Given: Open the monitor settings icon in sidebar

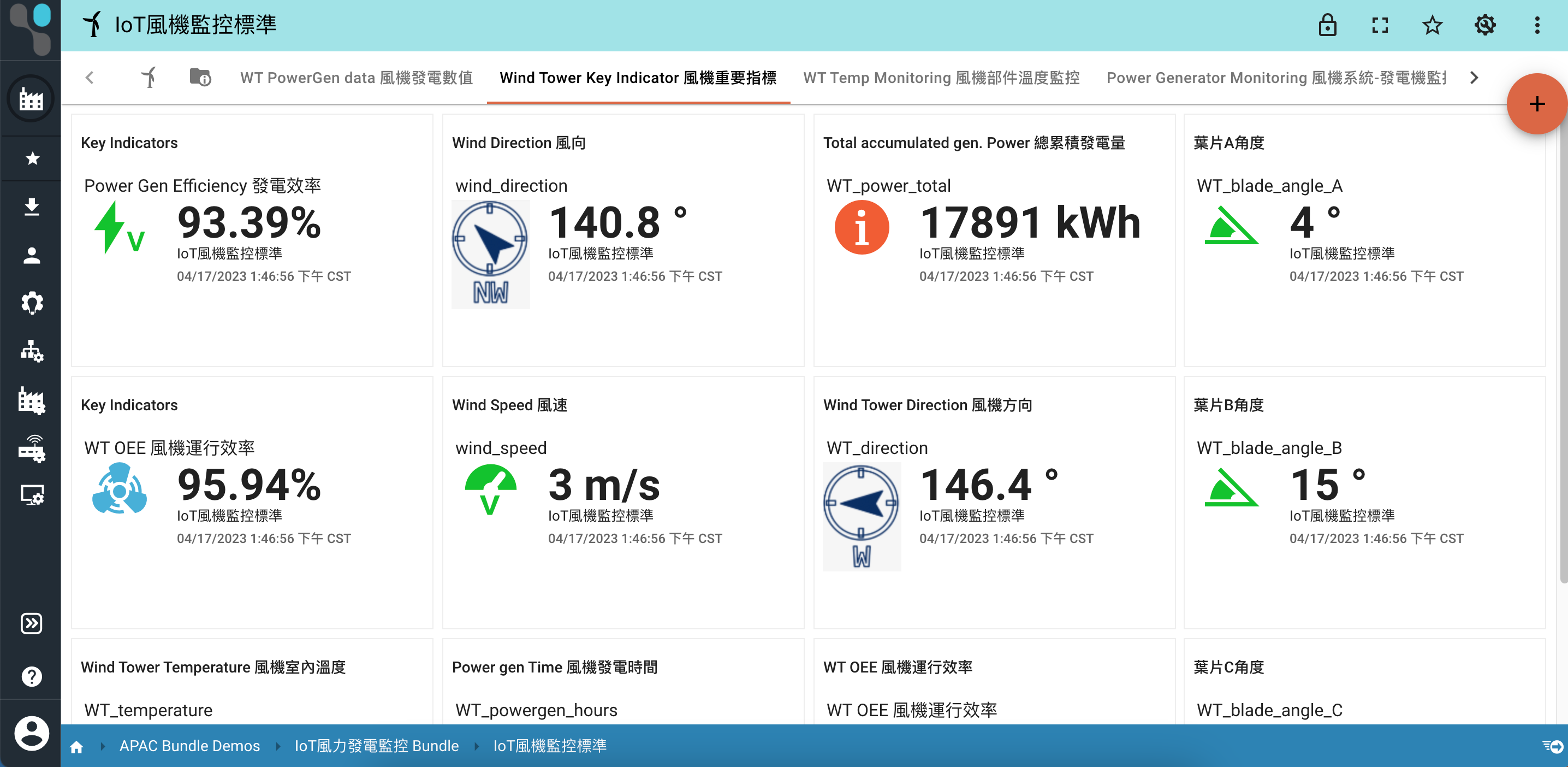Looking at the screenshot, I should (x=32, y=495).
